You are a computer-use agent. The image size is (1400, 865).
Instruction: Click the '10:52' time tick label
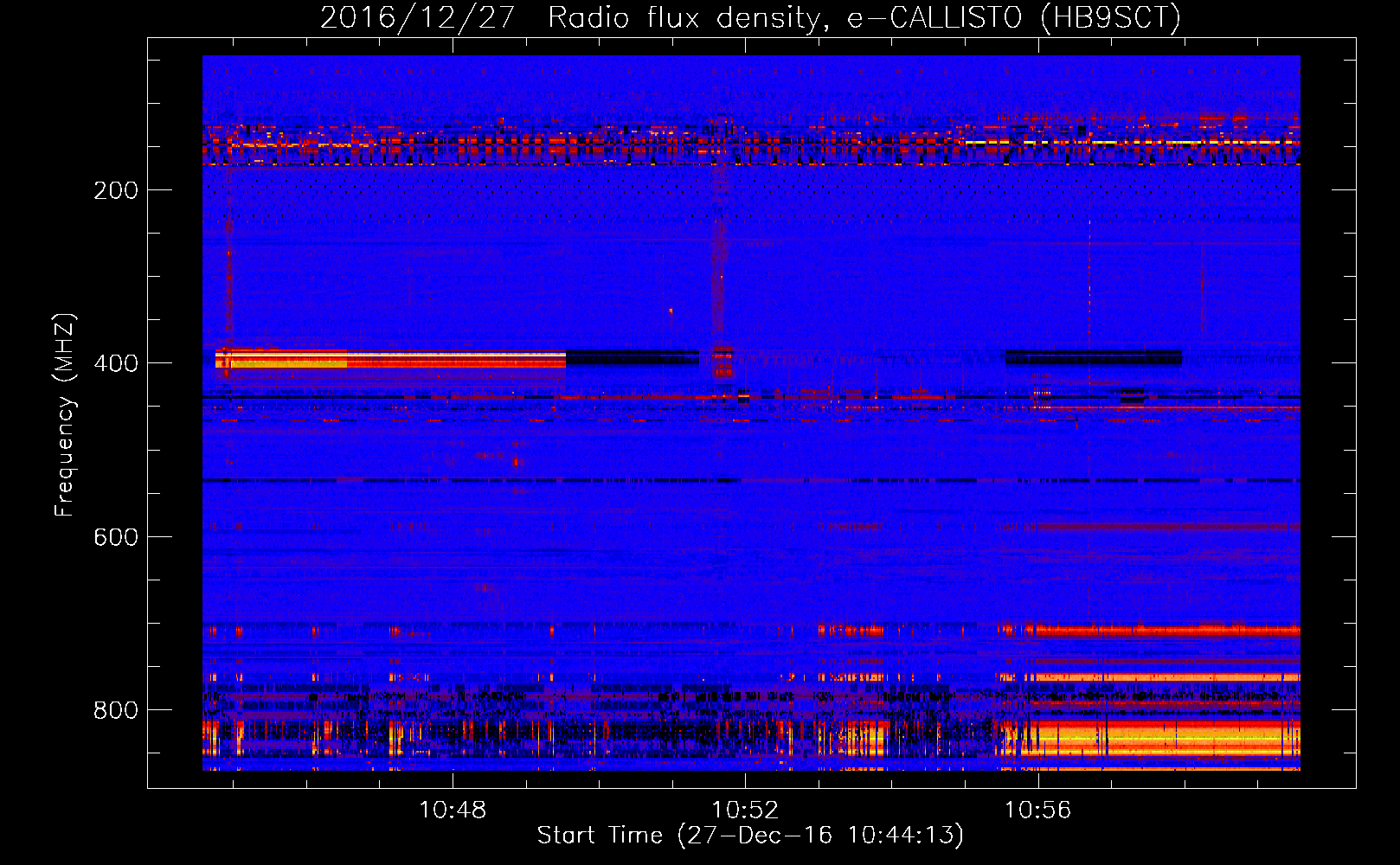point(745,811)
